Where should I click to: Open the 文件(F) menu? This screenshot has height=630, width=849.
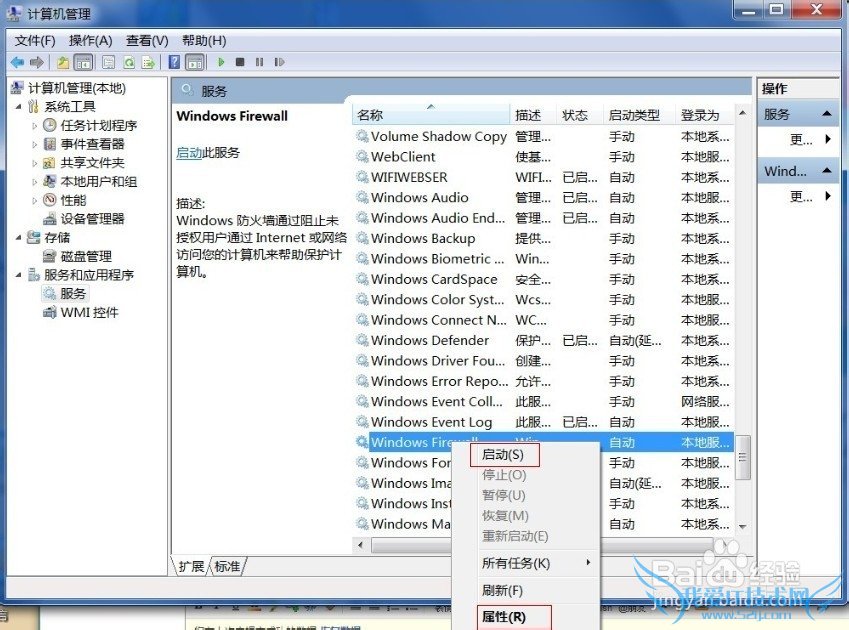35,41
